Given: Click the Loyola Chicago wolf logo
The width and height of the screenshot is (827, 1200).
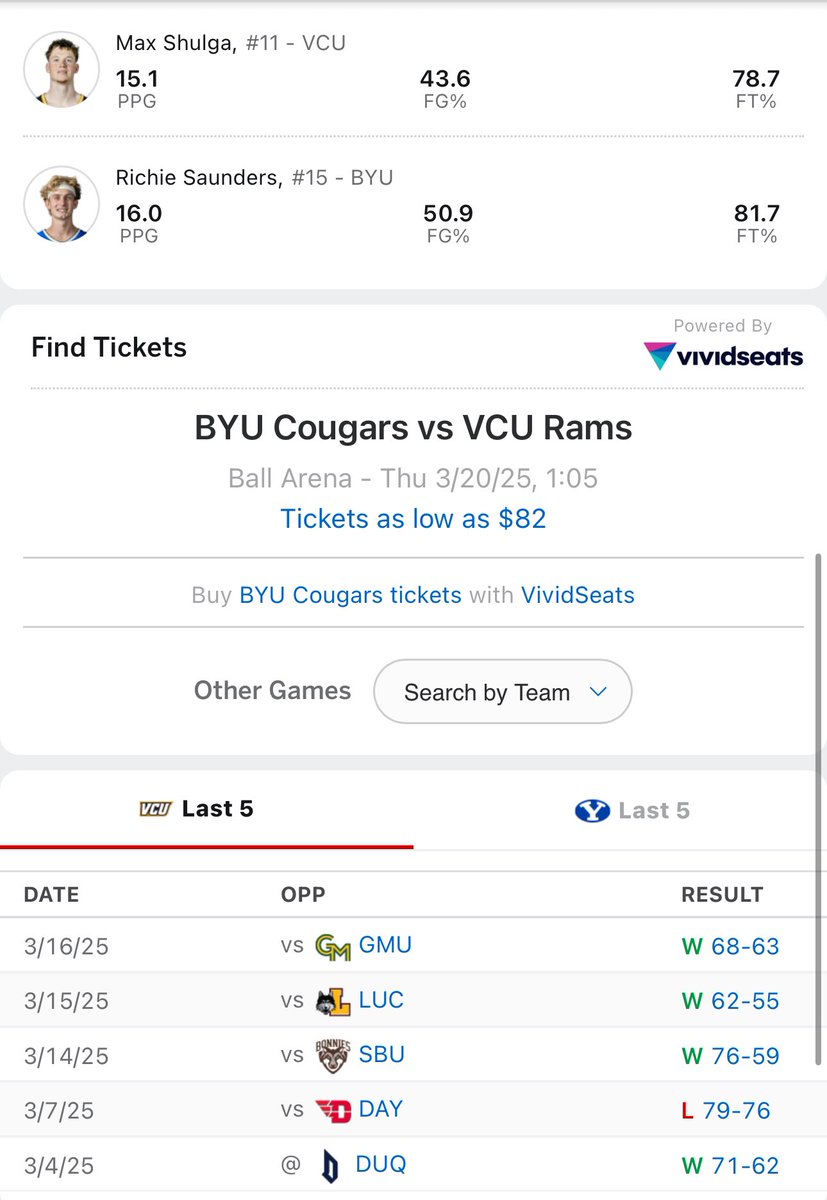Looking at the screenshot, I should tap(332, 1001).
